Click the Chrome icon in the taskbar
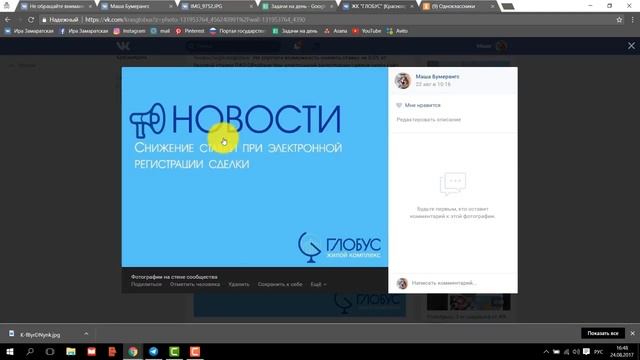 (x=133, y=351)
